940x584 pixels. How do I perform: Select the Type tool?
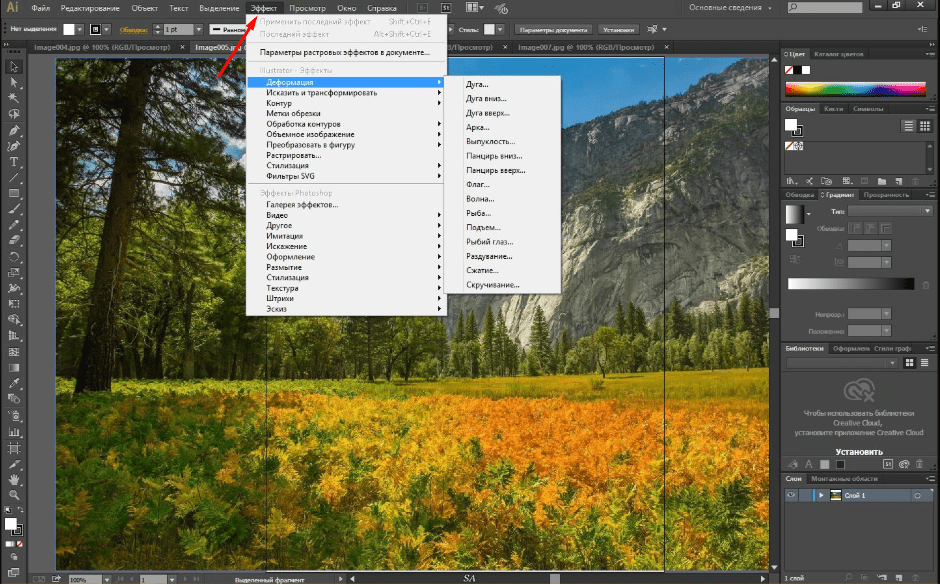coord(15,161)
